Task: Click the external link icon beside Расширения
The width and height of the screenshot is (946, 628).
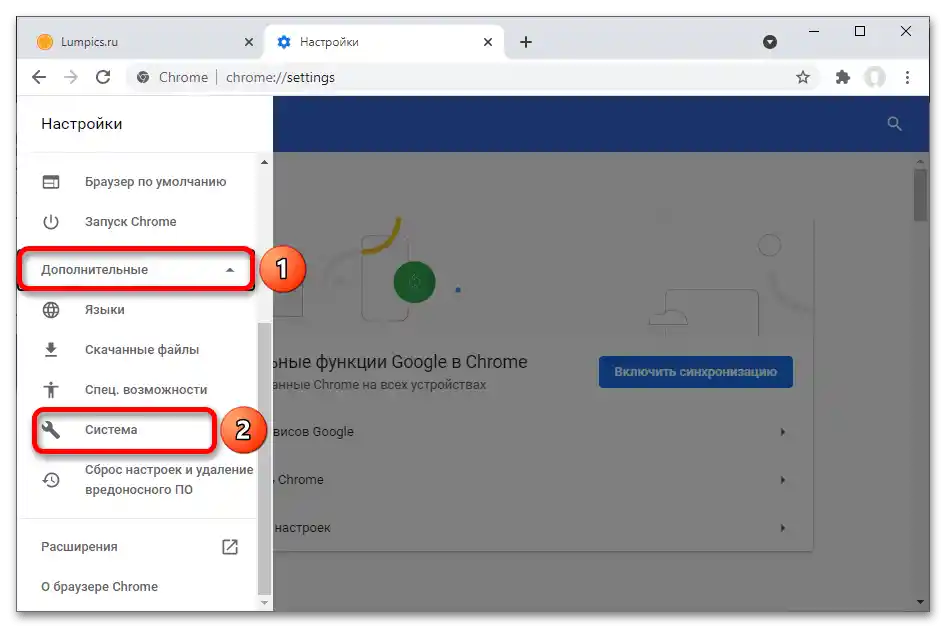Action: pyautogui.click(x=230, y=547)
